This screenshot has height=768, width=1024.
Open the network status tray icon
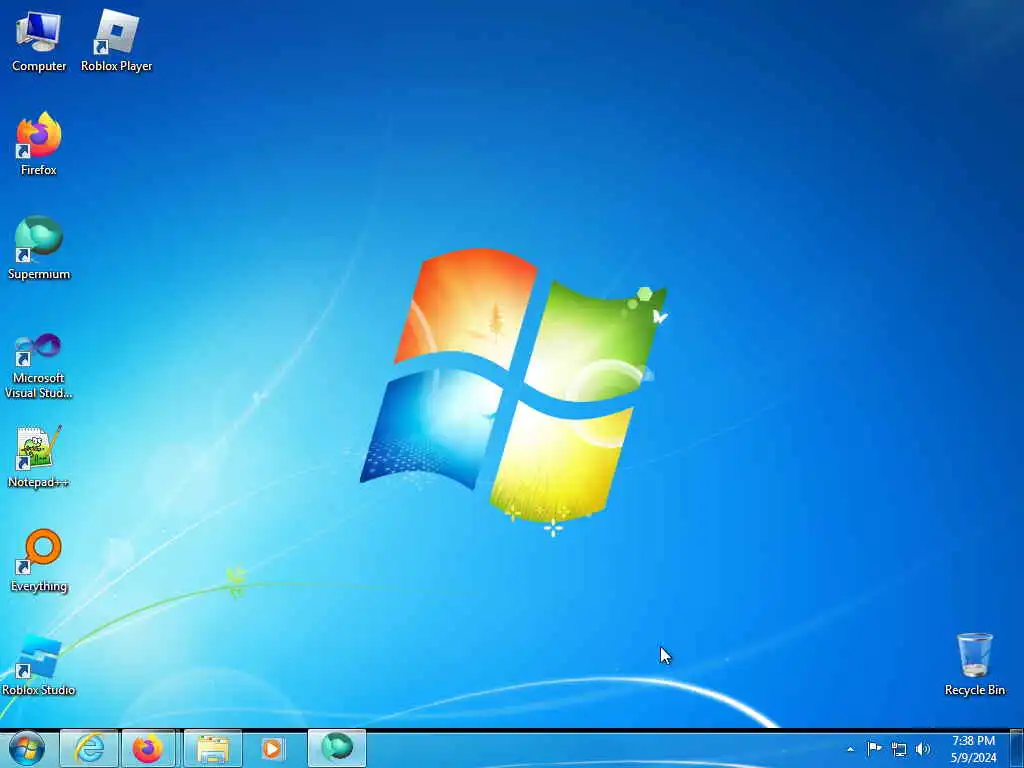tap(899, 749)
